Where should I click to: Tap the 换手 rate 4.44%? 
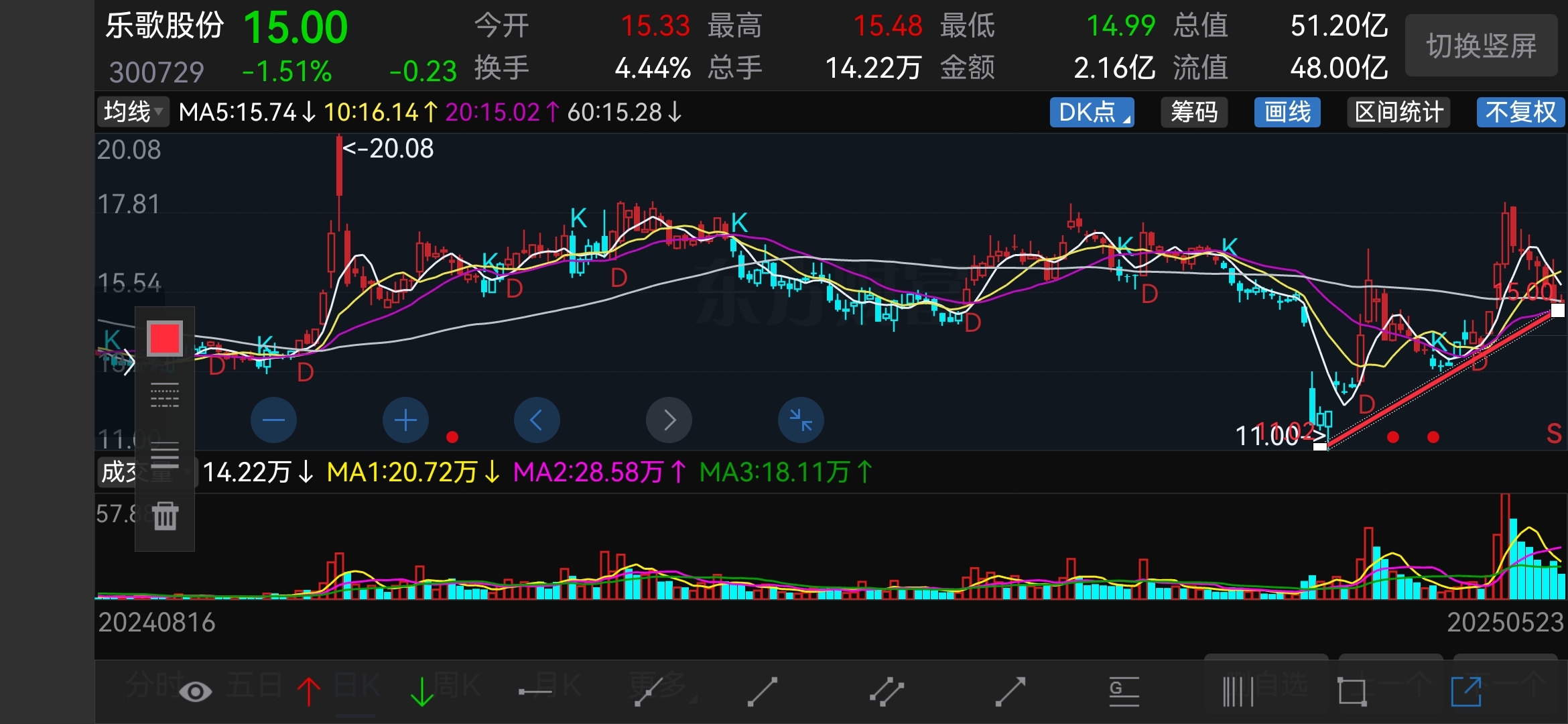click(653, 68)
